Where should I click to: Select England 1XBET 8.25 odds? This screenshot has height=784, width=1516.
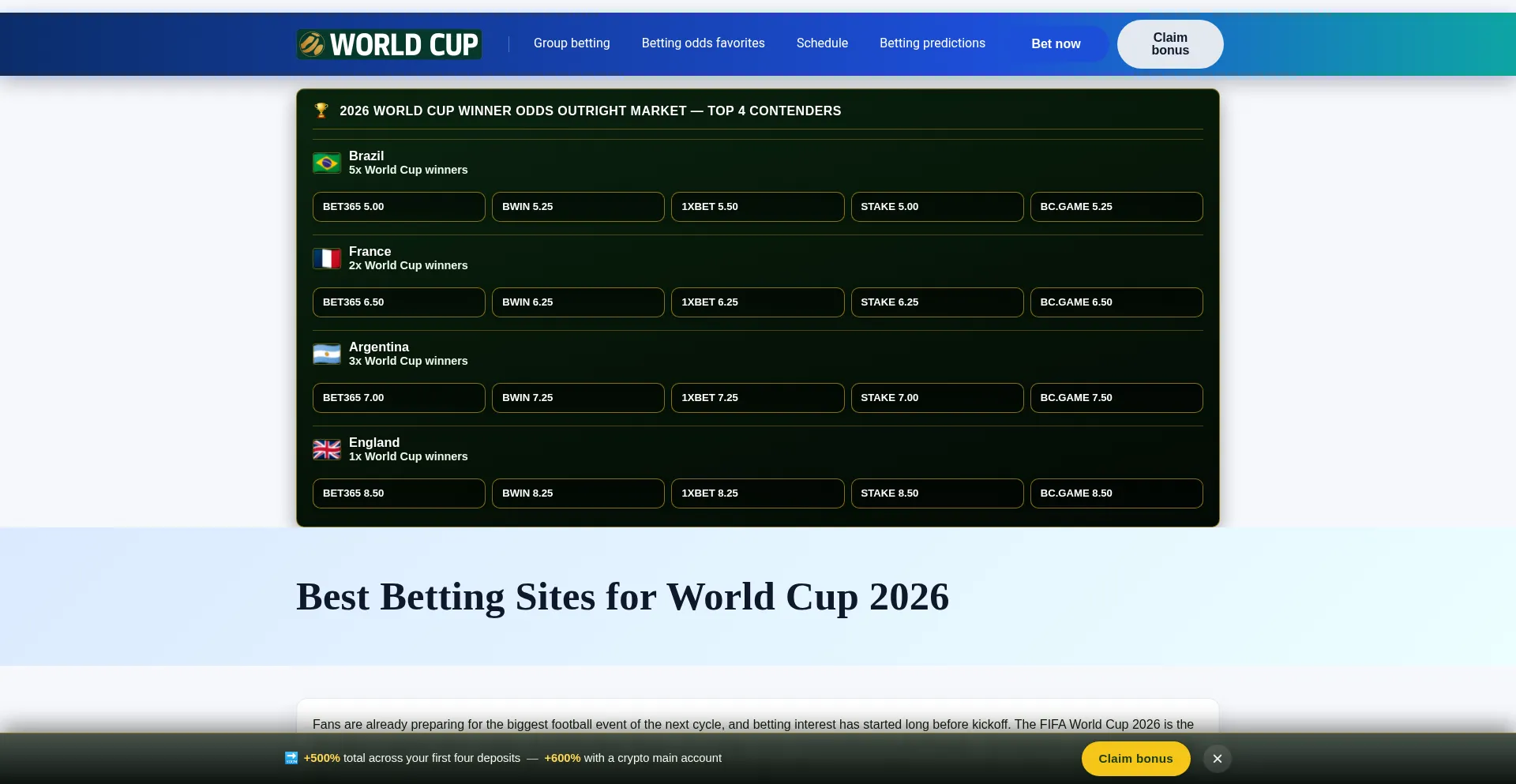(x=757, y=493)
